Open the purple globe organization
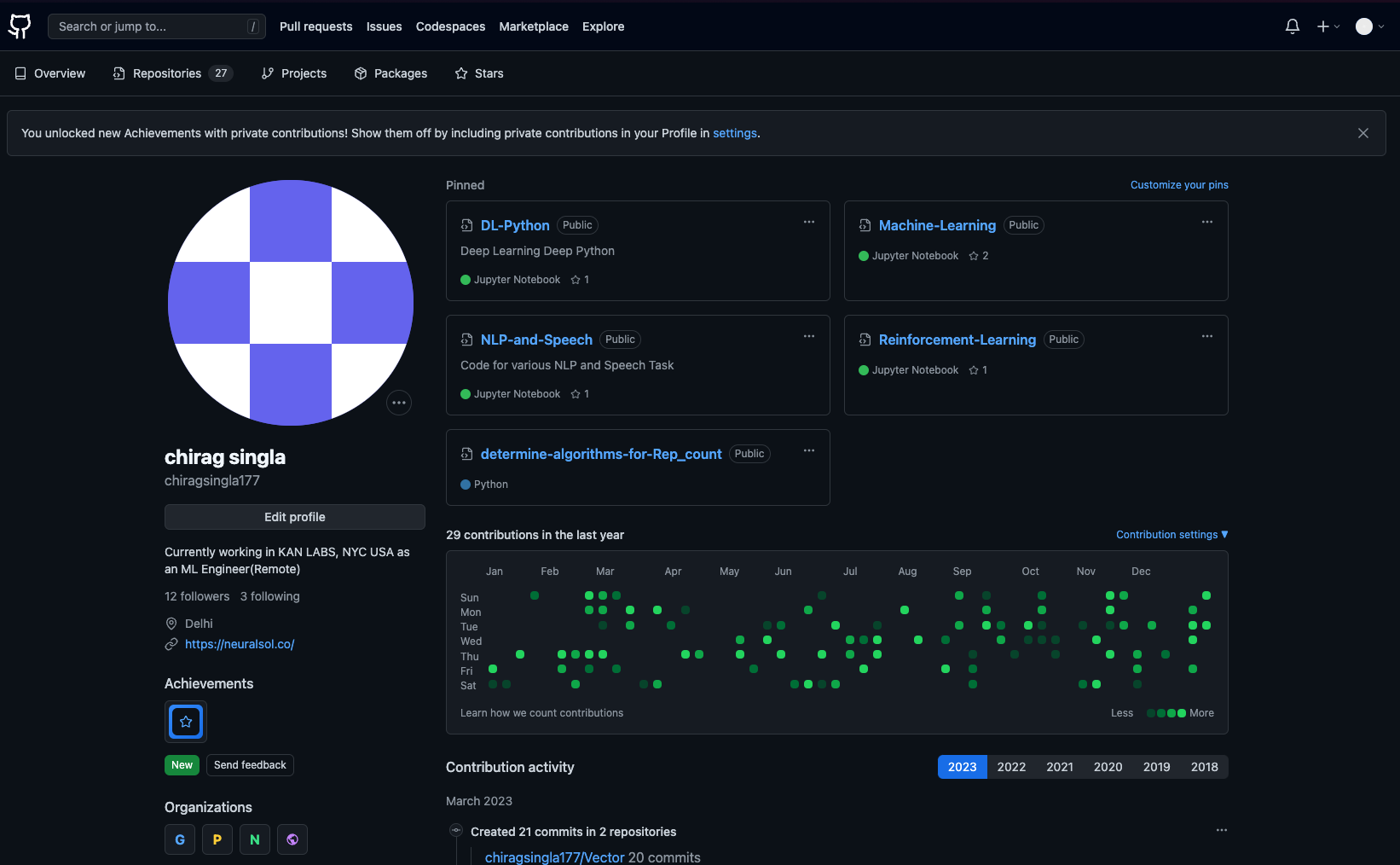This screenshot has height=865, width=1400. 292,839
